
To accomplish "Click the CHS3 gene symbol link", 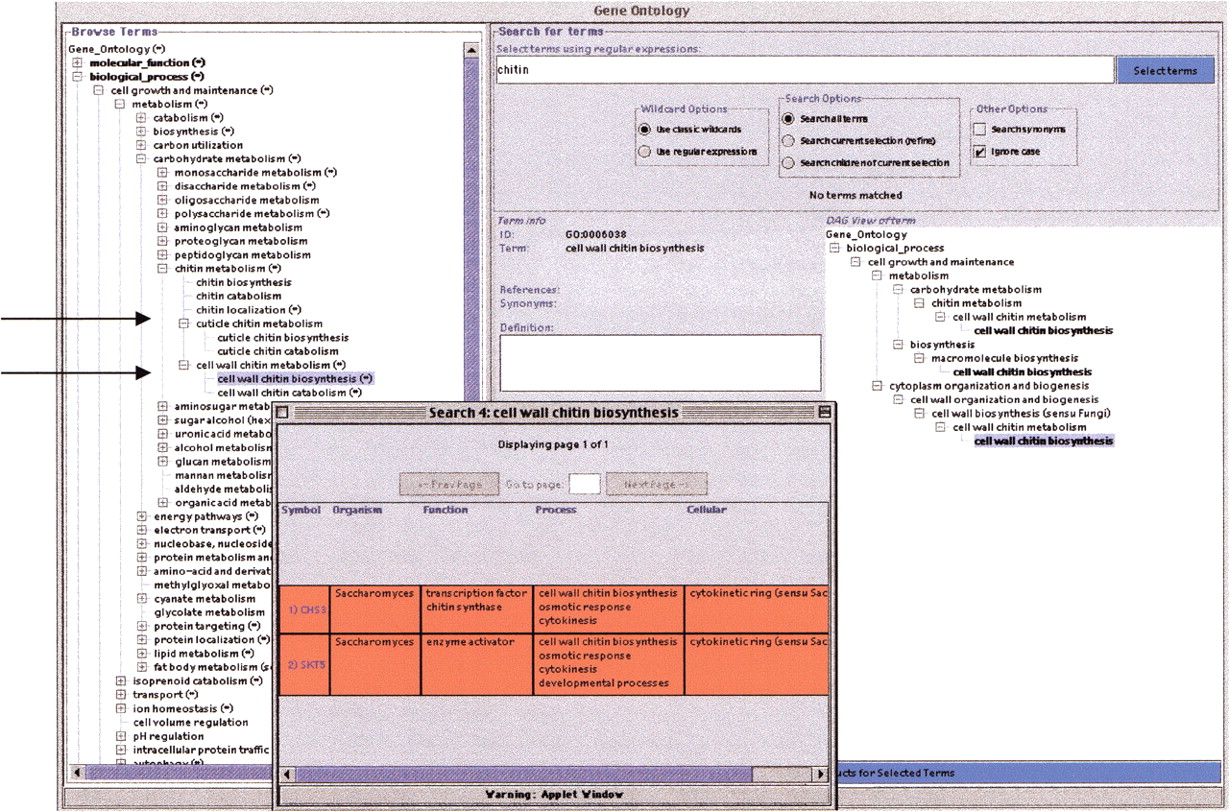I will click(x=305, y=609).
